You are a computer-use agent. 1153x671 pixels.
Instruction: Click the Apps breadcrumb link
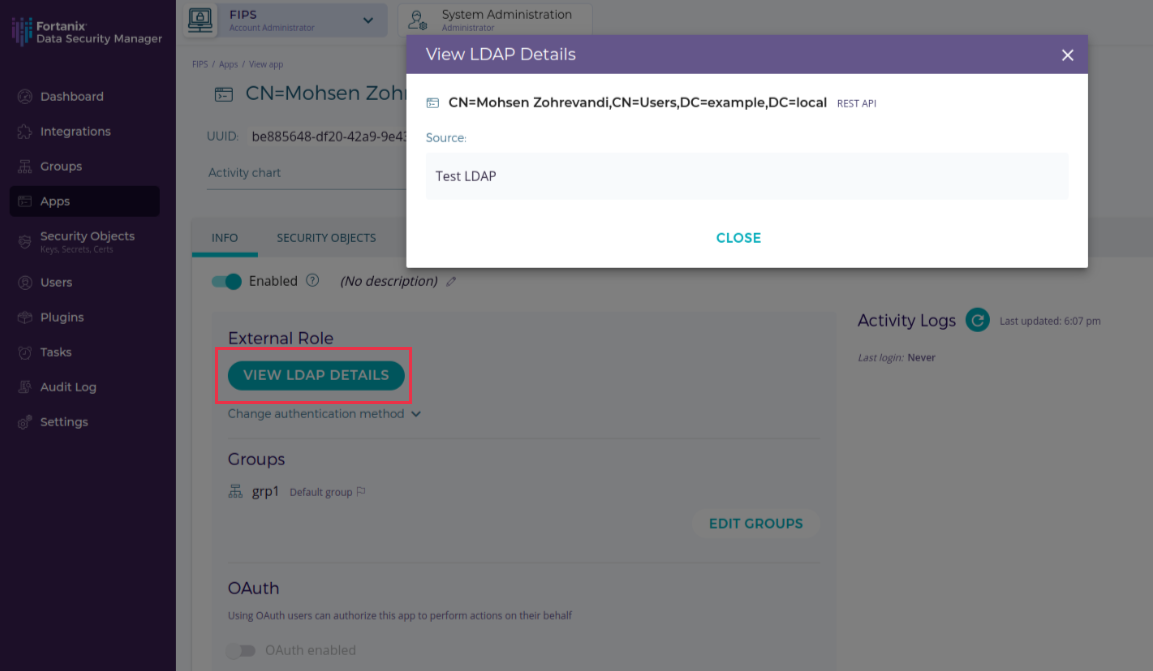pyautogui.click(x=228, y=64)
